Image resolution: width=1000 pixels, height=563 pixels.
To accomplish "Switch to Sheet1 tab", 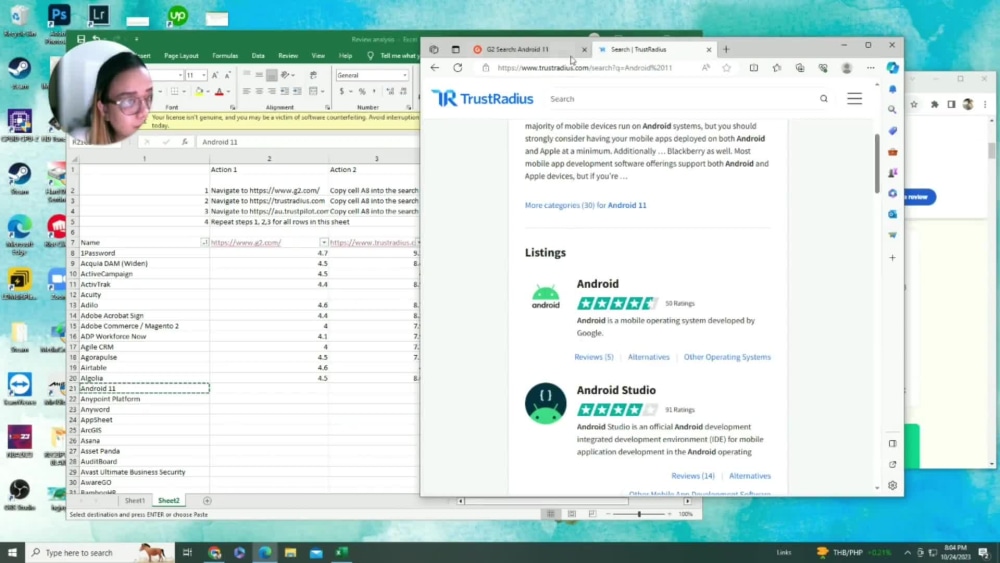I will click(135, 501).
